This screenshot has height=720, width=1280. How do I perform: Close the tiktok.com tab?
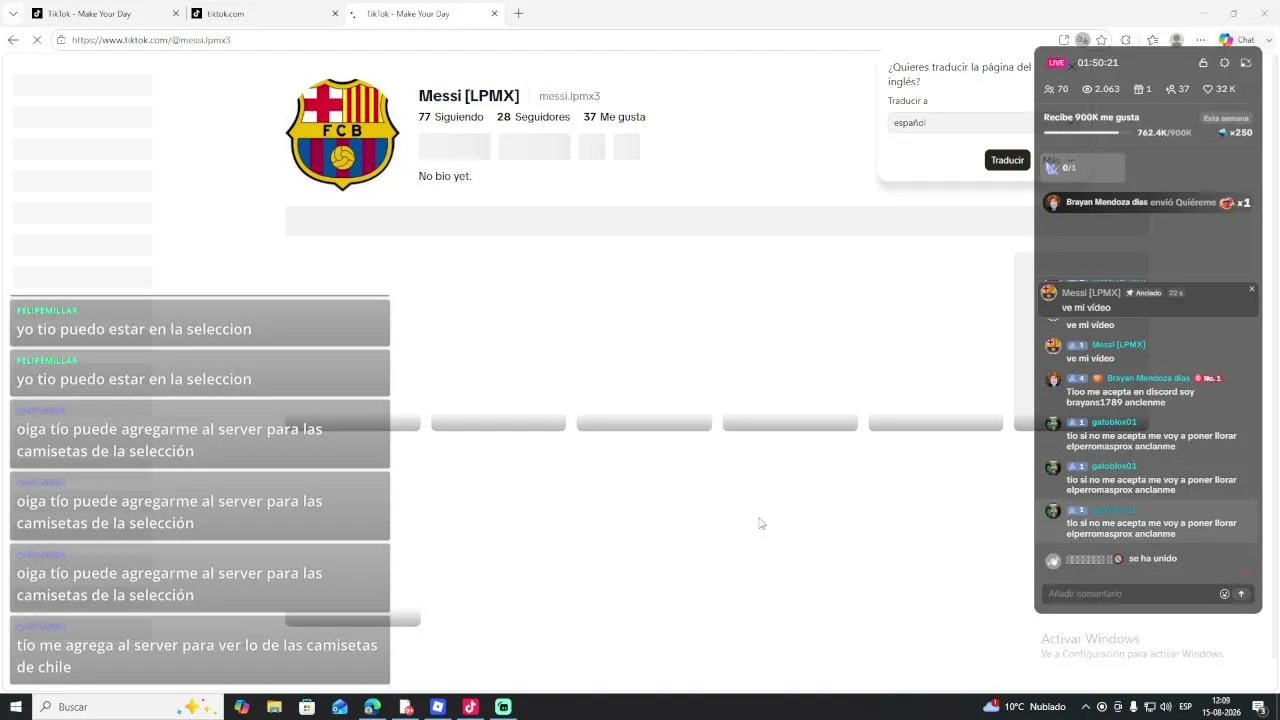tap(335, 14)
